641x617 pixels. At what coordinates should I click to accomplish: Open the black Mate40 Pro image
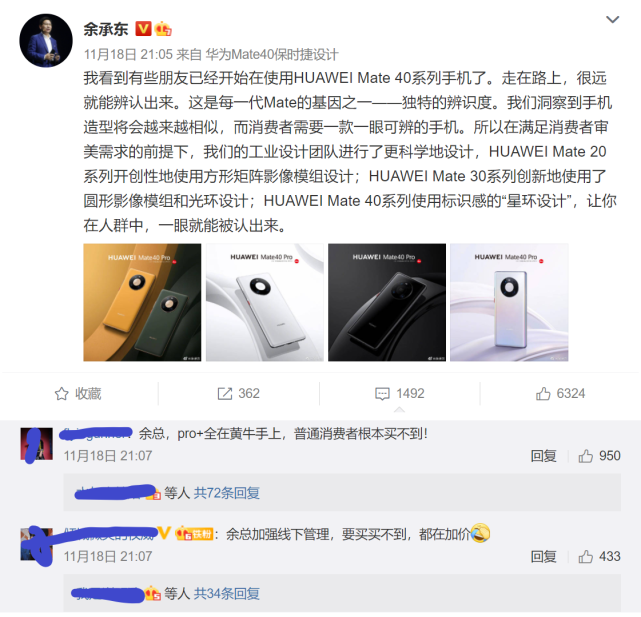pos(387,302)
